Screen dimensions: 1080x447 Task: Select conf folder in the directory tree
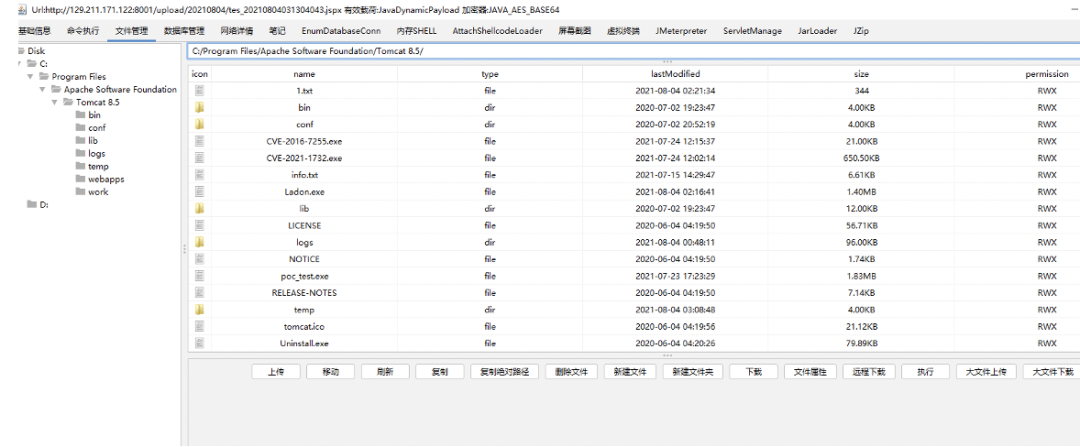click(x=96, y=128)
